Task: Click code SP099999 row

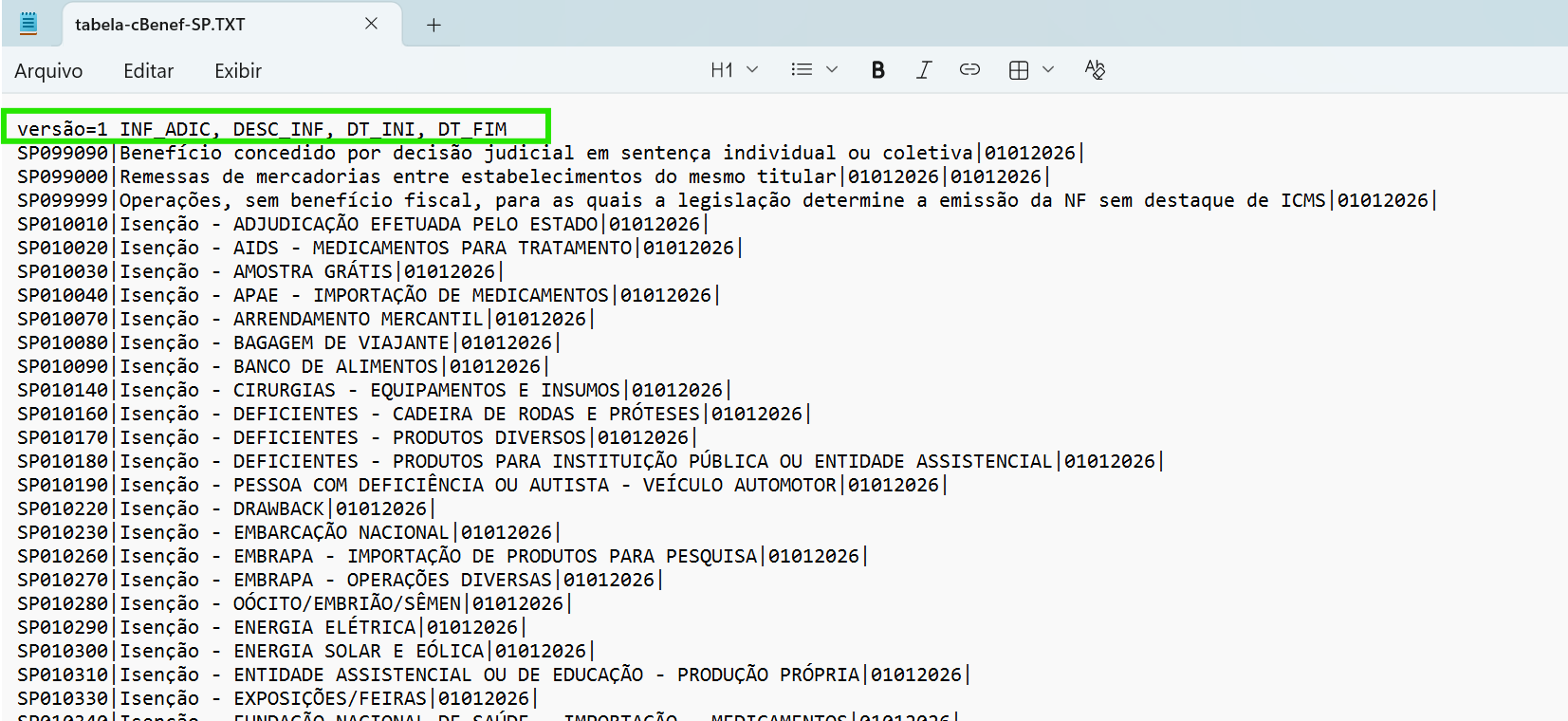Action: [x=726, y=200]
